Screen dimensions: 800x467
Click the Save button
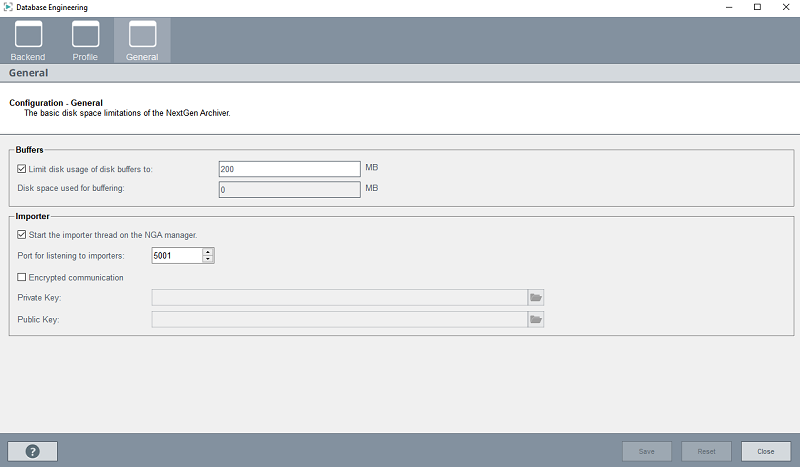pos(647,451)
